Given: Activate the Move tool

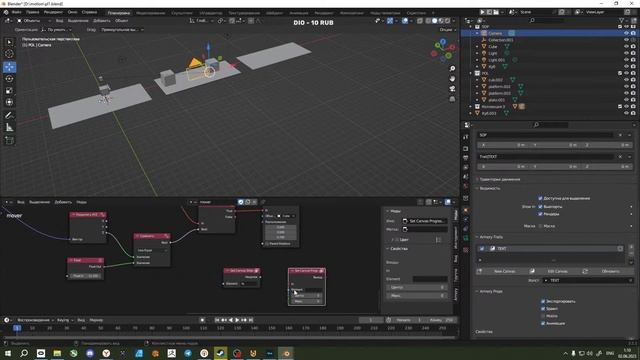Looking at the screenshot, I should click(x=9, y=67).
